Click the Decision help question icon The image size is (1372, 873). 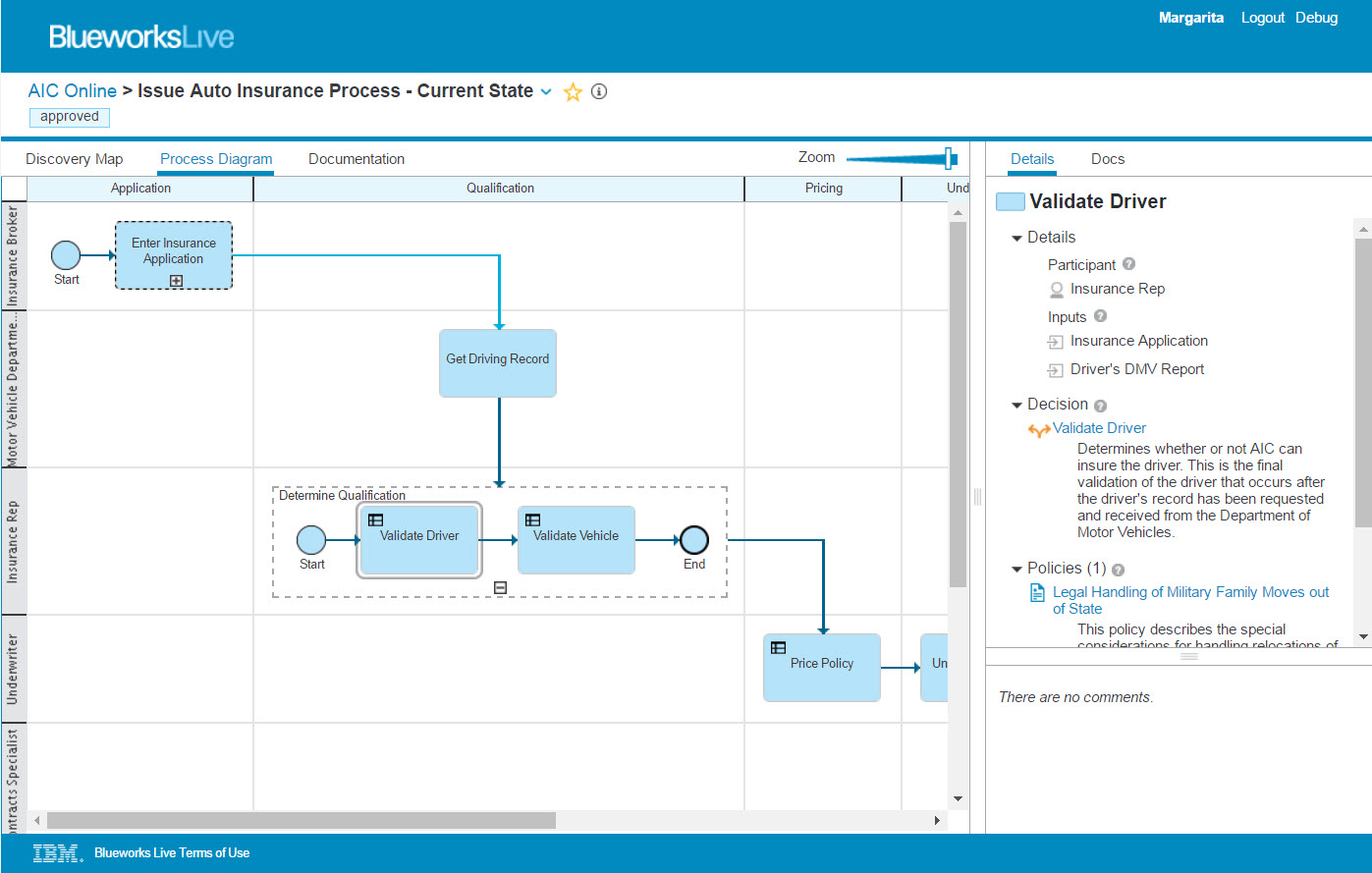(x=1100, y=406)
